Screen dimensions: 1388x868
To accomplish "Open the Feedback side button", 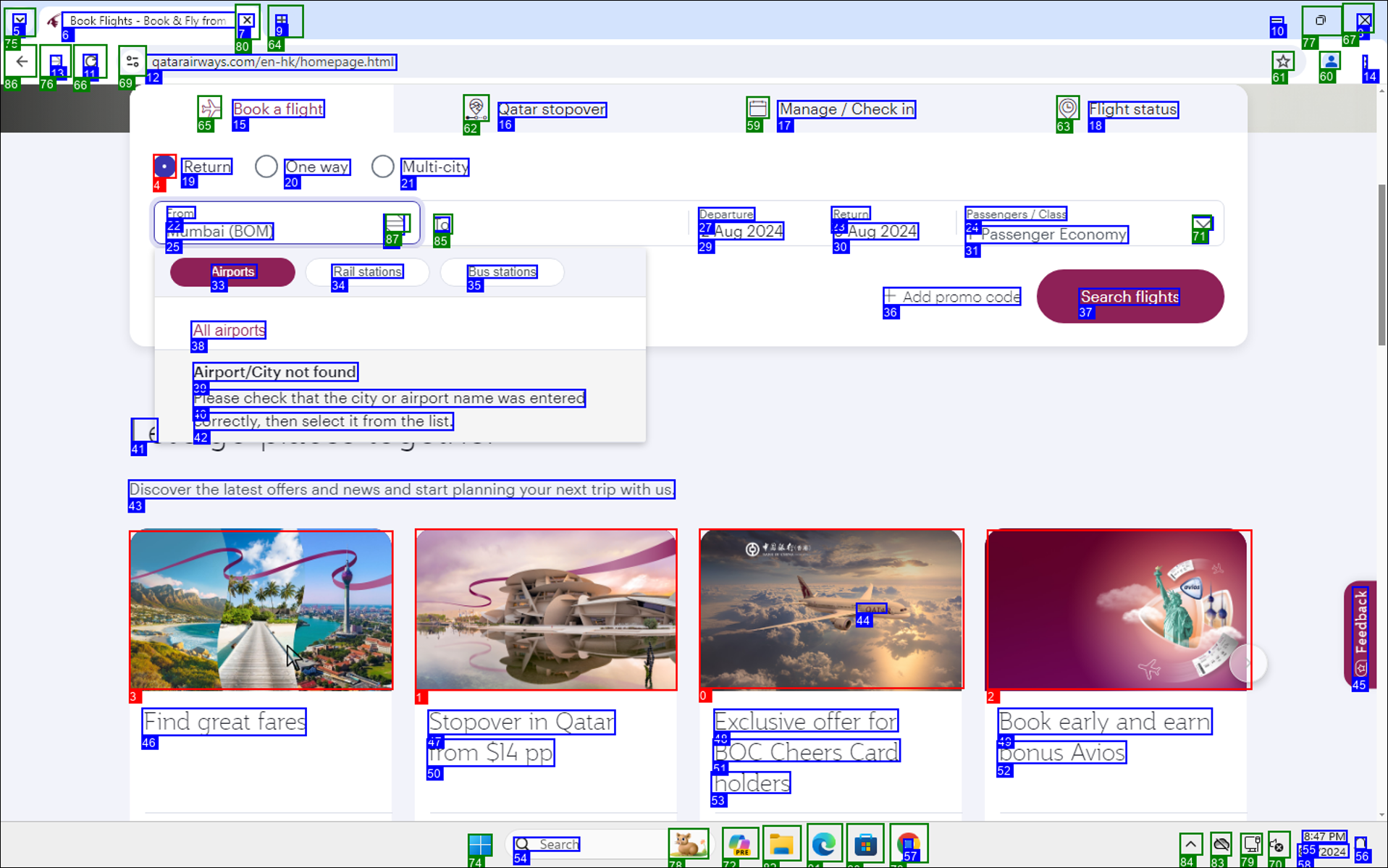I will pos(1360,634).
